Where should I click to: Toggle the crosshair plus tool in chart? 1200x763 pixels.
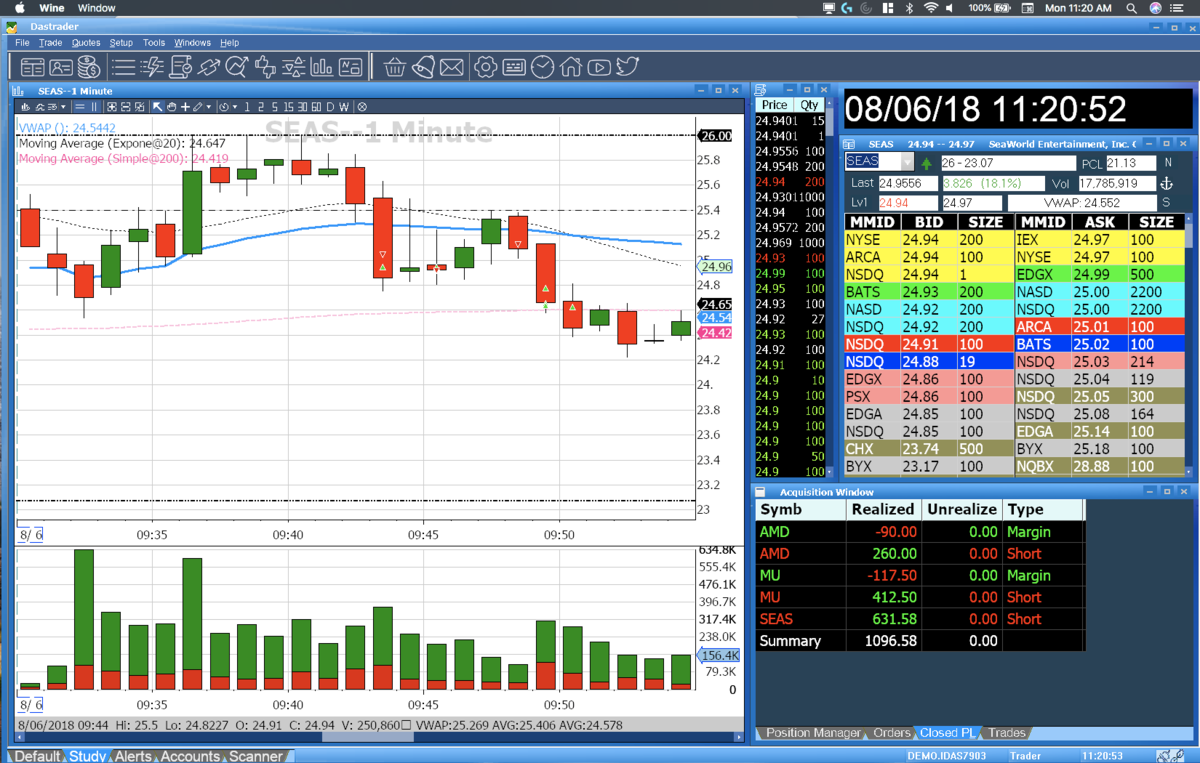tap(185, 107)
